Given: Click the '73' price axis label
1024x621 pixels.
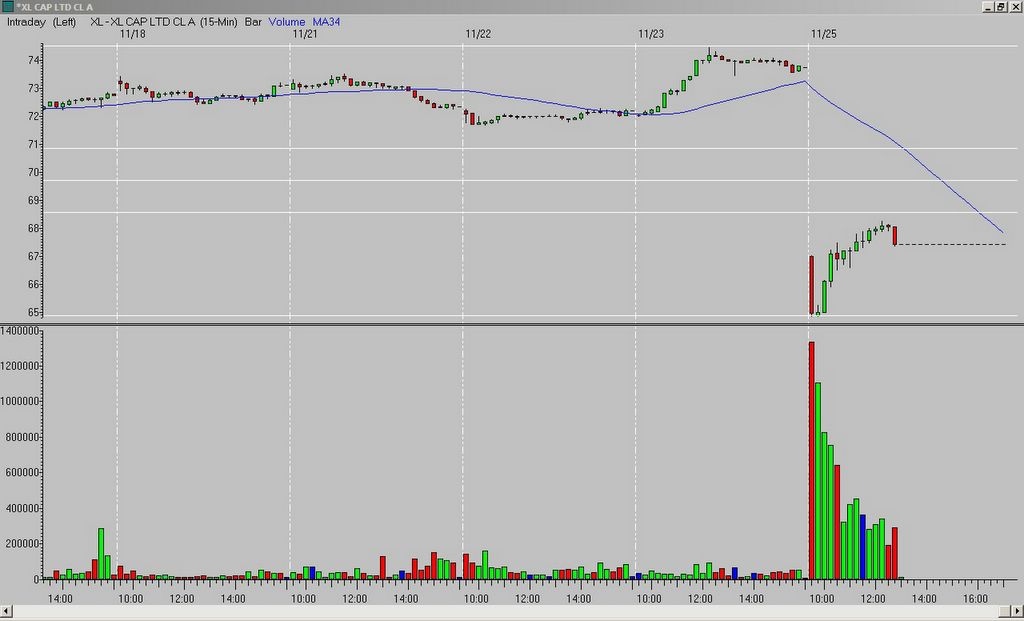Looking at the screenshot, I should coord(33,89).
